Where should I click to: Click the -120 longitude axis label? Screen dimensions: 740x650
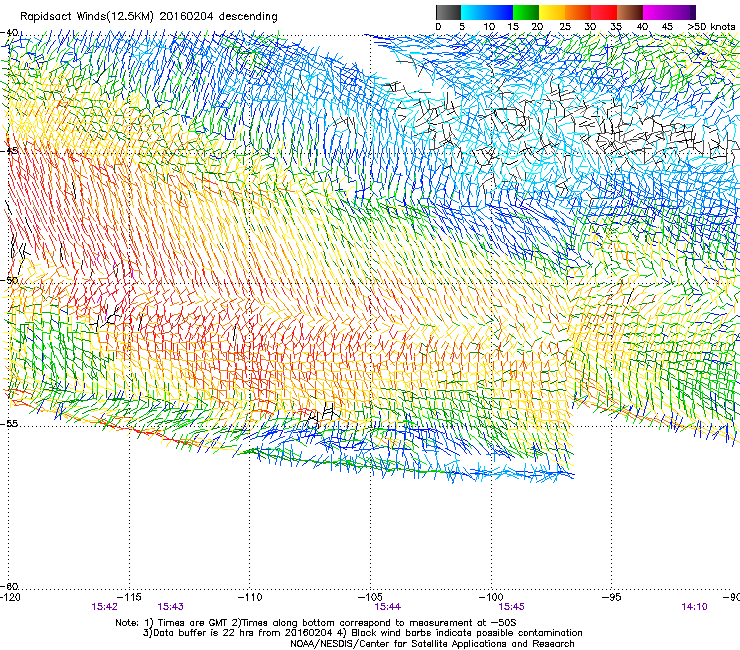tap(10, 597)
